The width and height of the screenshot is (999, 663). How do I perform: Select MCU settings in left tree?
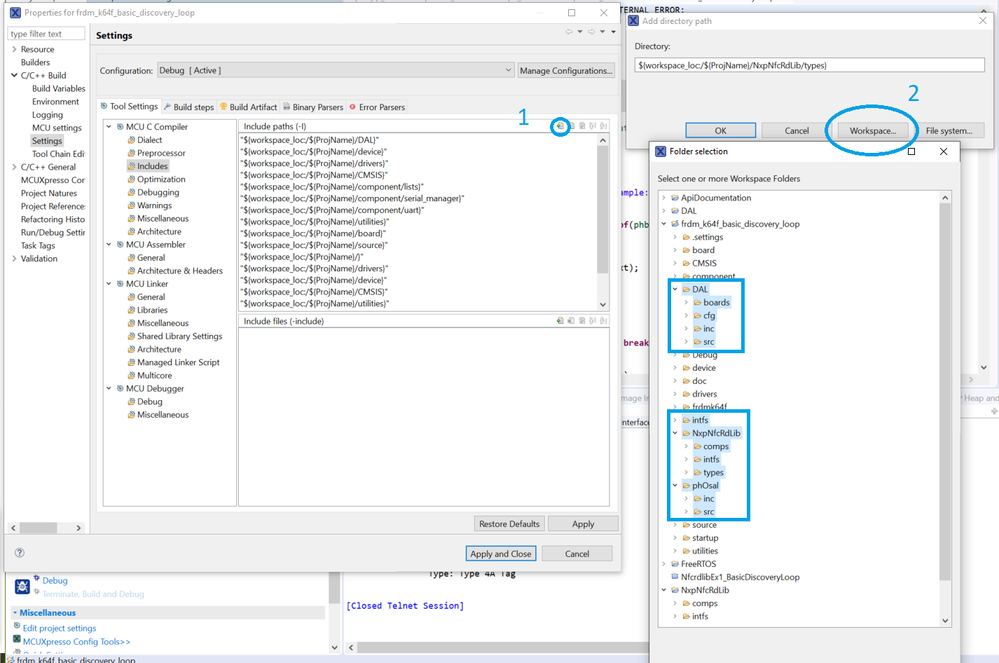(57, 127)
